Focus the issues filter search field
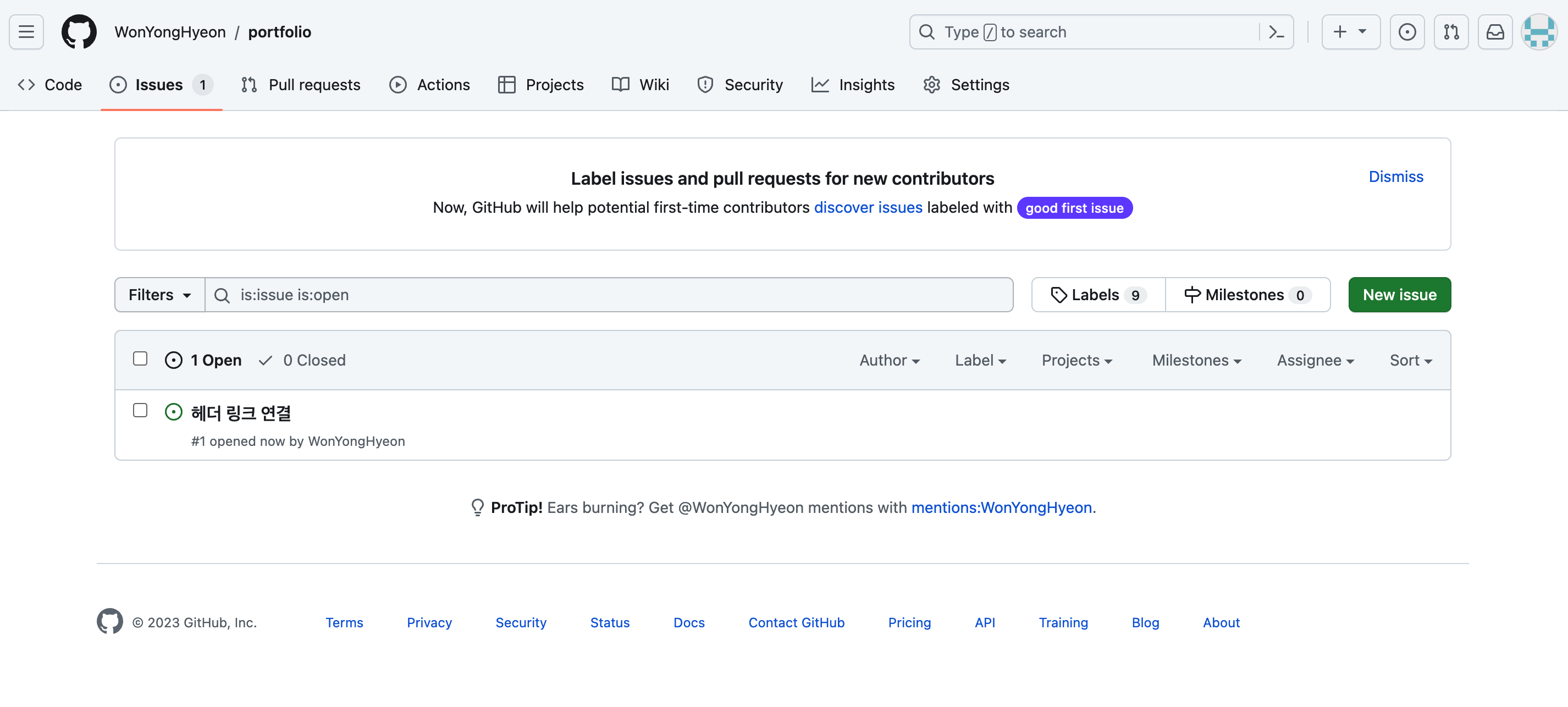 coord(609,295)
